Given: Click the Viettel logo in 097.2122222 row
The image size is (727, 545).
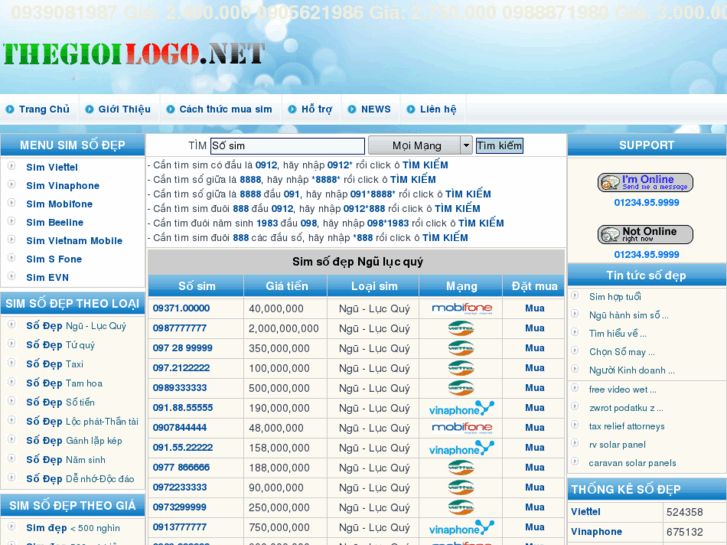Looking at the screenshot, I should point(461,368).
